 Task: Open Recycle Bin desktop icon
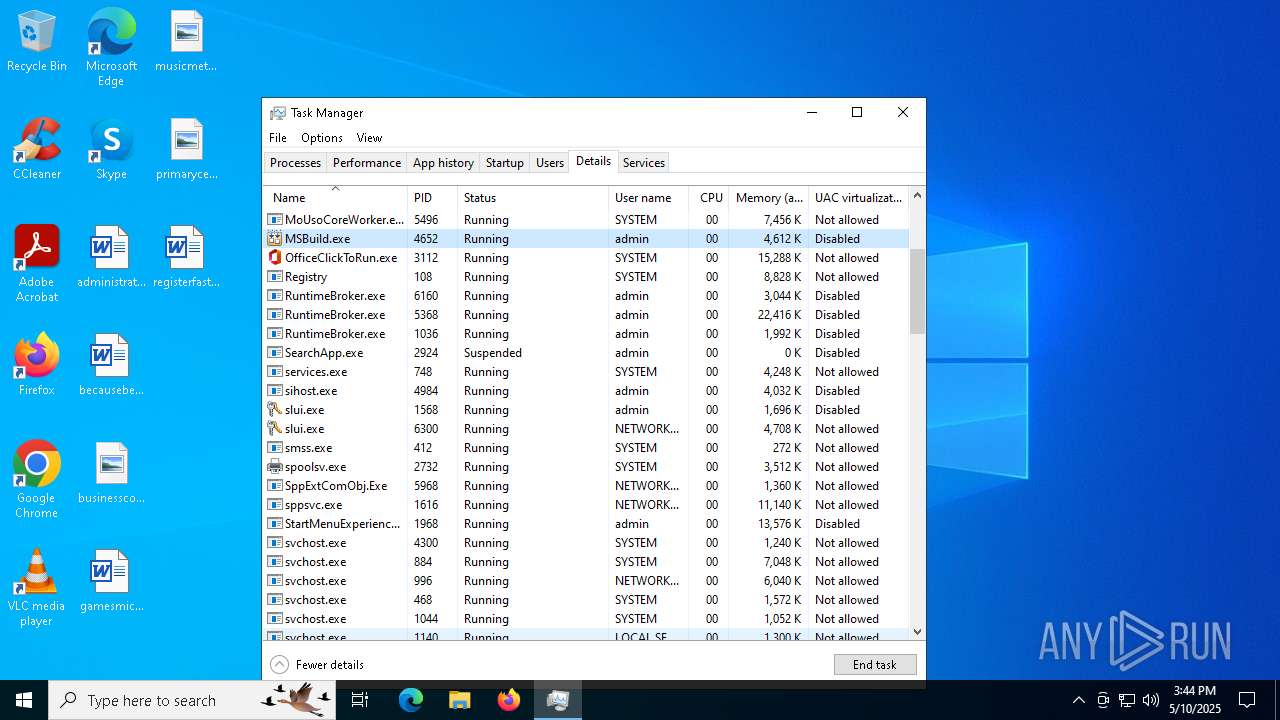pyautogui.click(x=37, y=41)
